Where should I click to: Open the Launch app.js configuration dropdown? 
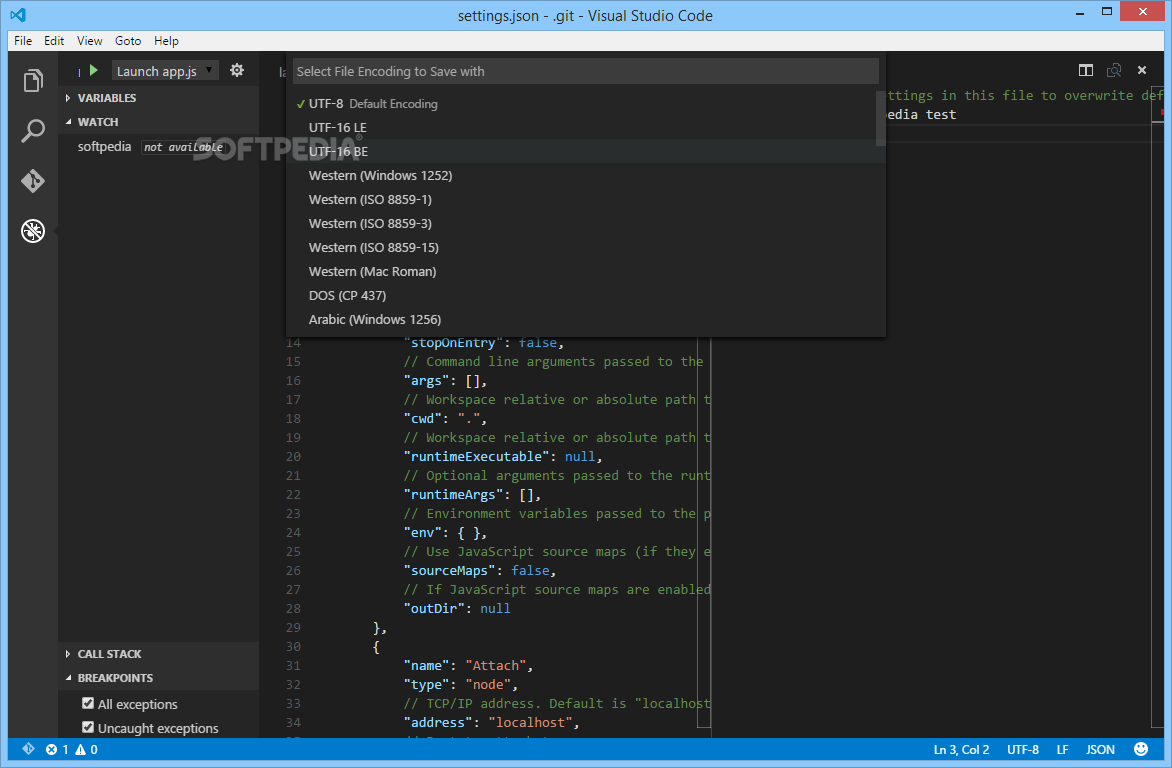pyautogui.click(x=165, y=70)
